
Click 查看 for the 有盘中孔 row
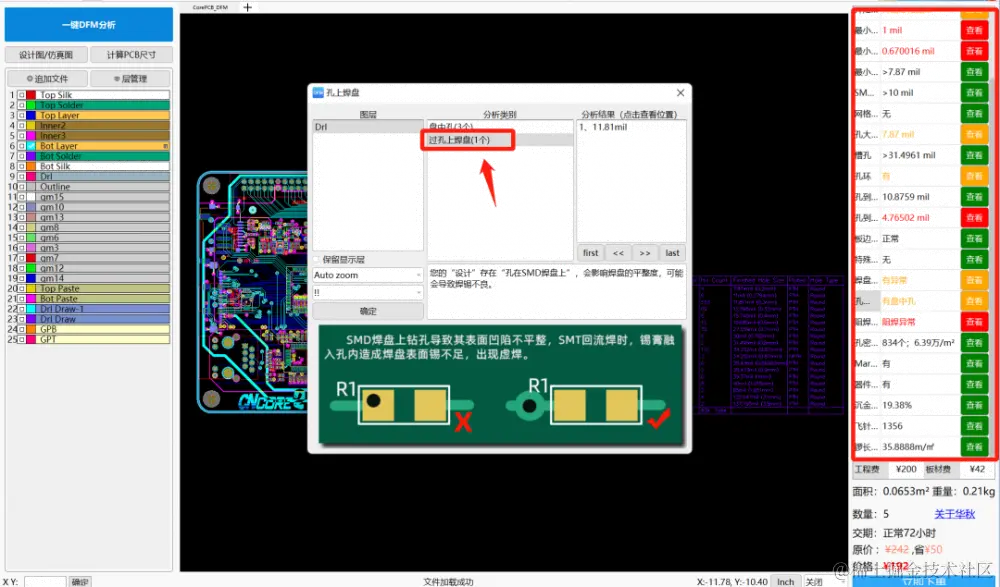pyautogui.click(x=974, y=301)
